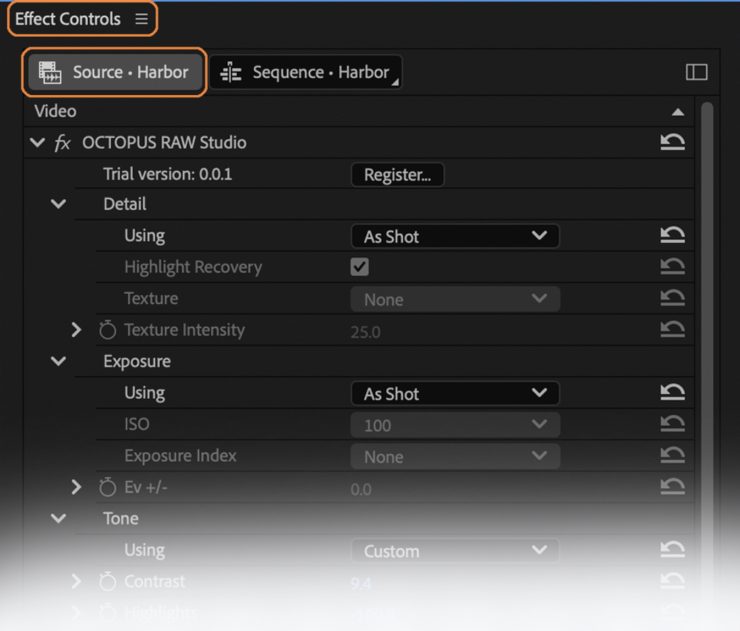The height and width of the screenshot is (631, 740).
Task: Switch to the Source · Harbor tab
Action: tap(115, 72)
